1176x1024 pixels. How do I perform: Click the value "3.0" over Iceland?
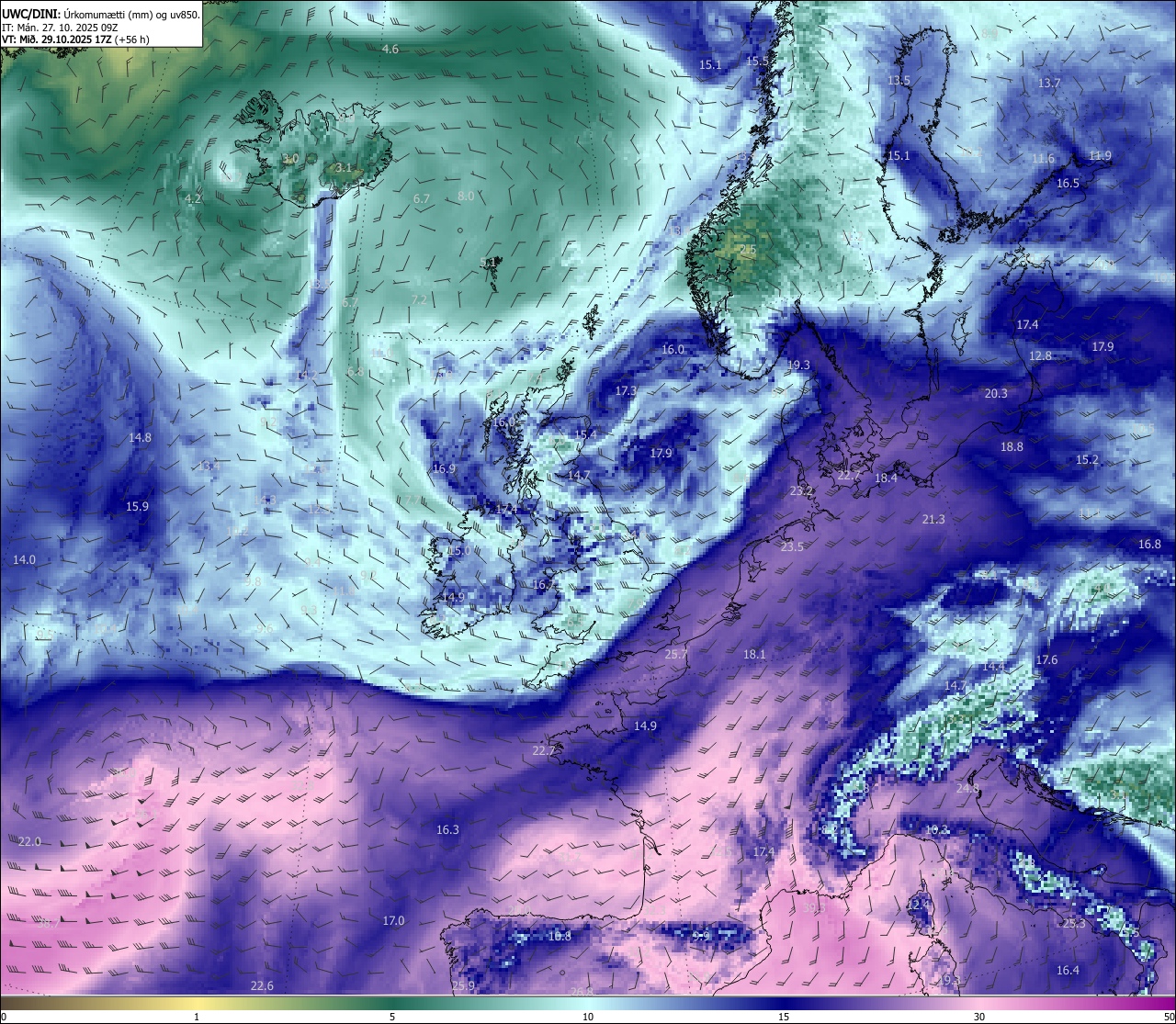coord(290,160)
